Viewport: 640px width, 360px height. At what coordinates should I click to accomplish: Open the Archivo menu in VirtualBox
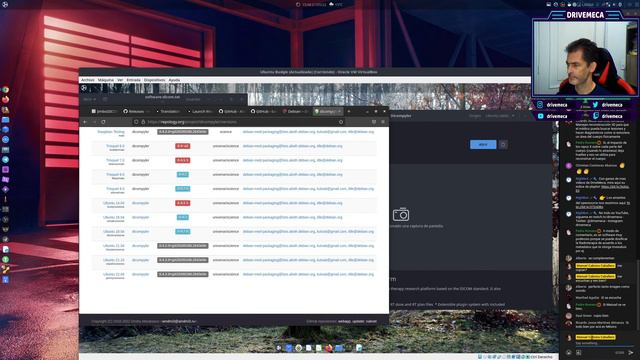pos(87,80)
